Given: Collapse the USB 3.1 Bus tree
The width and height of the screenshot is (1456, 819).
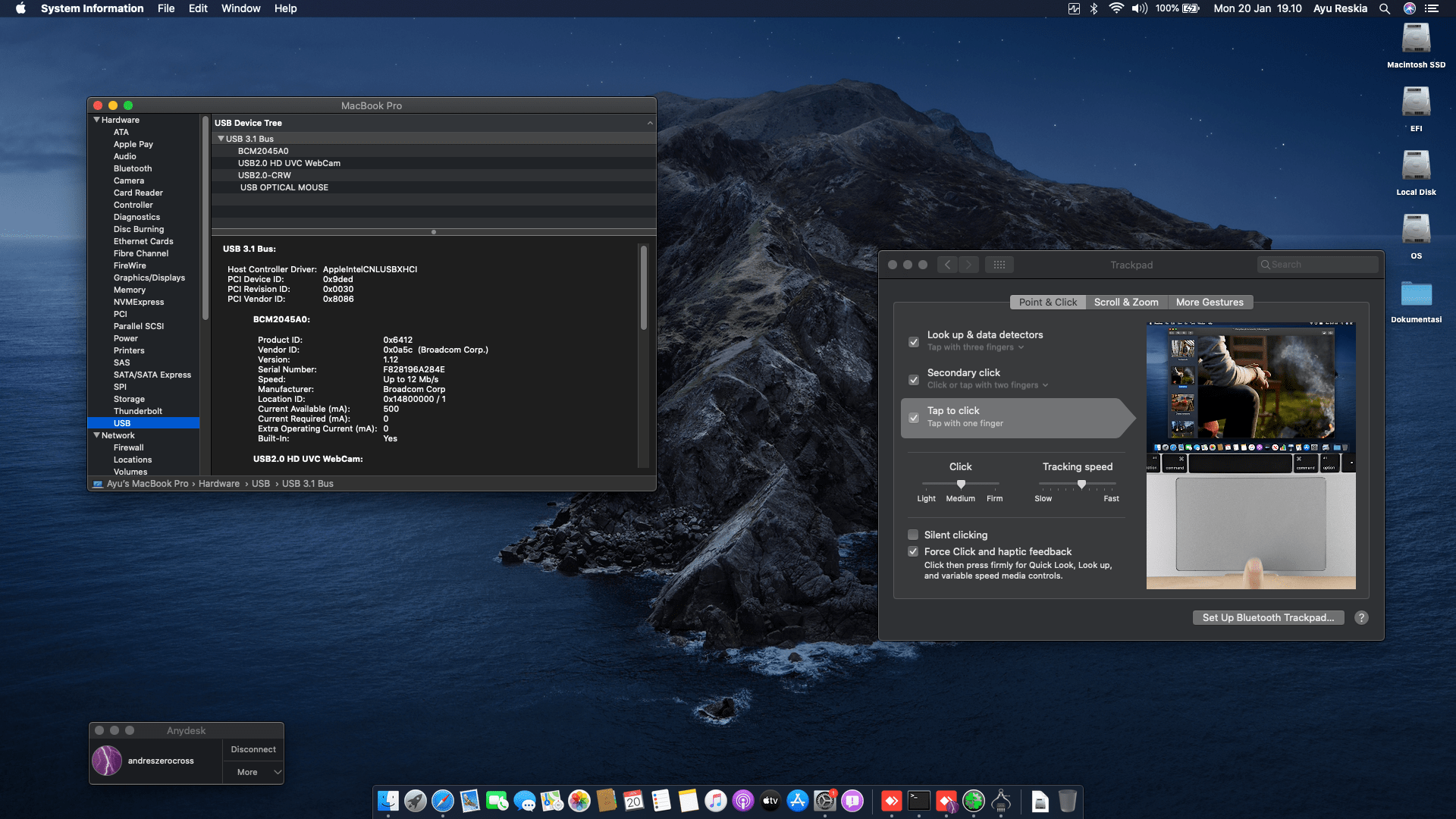Looking at the screenshot, I should point(221,139).
